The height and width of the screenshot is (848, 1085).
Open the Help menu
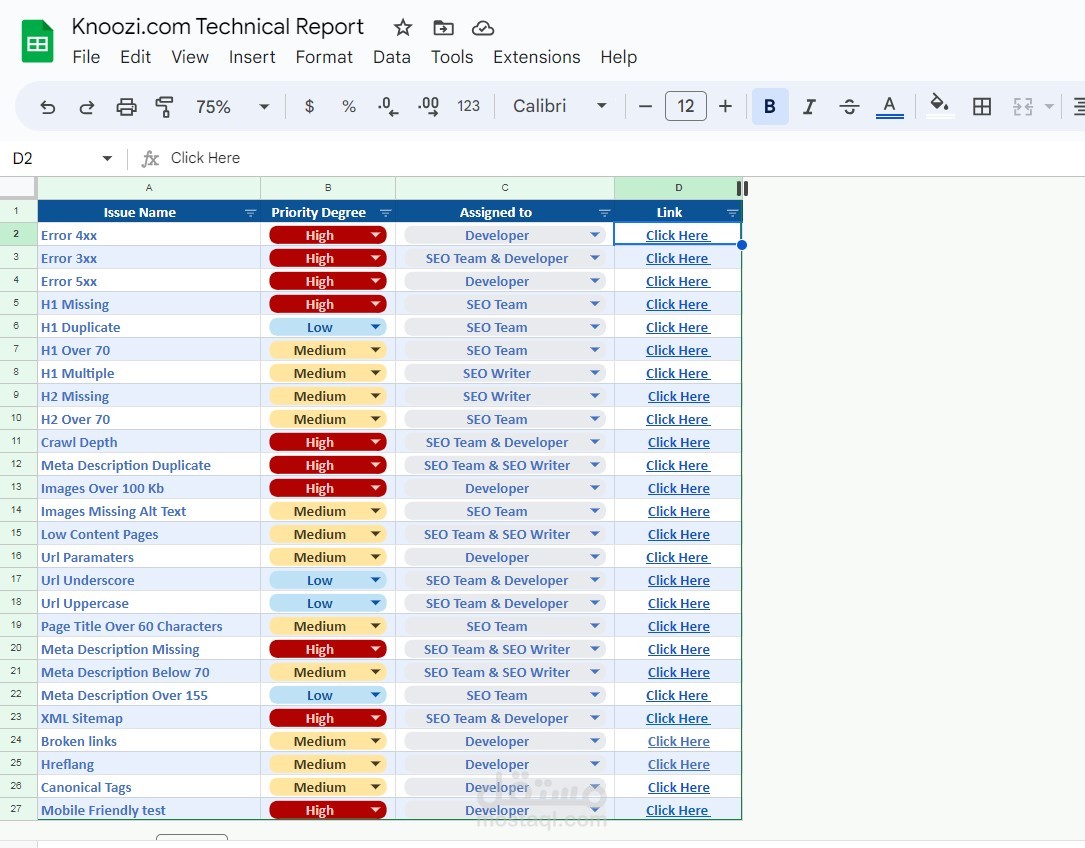tap(619, 57)
